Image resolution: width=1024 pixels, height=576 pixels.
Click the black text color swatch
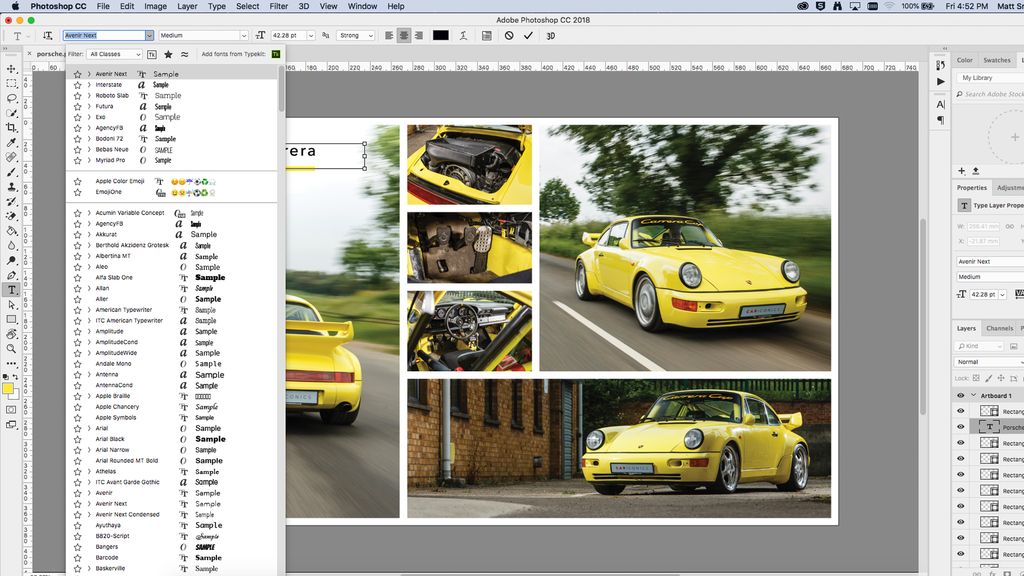point(440,34)
